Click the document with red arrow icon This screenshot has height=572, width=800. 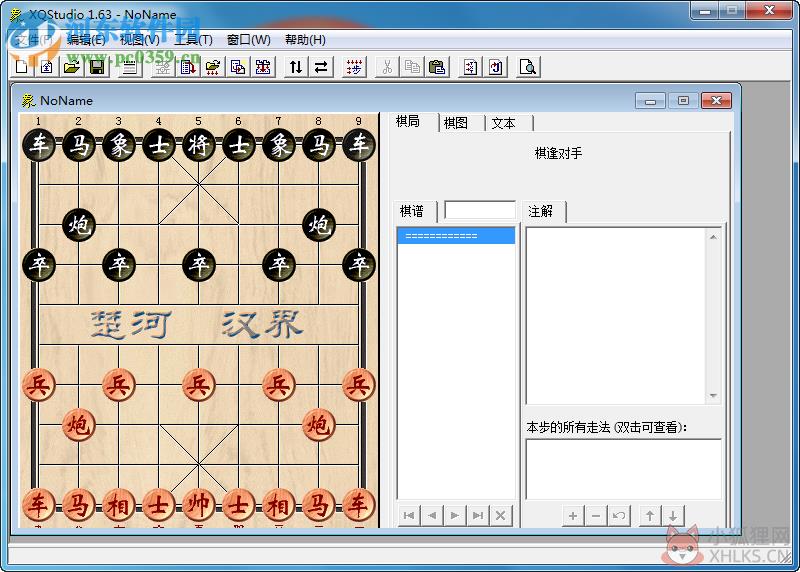tap(188, 67)
